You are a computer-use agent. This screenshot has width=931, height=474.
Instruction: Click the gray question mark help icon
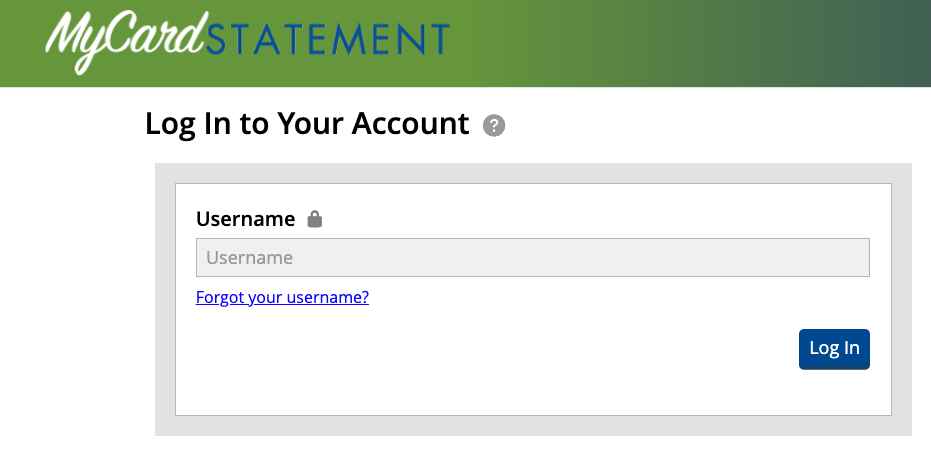(493, 126)
